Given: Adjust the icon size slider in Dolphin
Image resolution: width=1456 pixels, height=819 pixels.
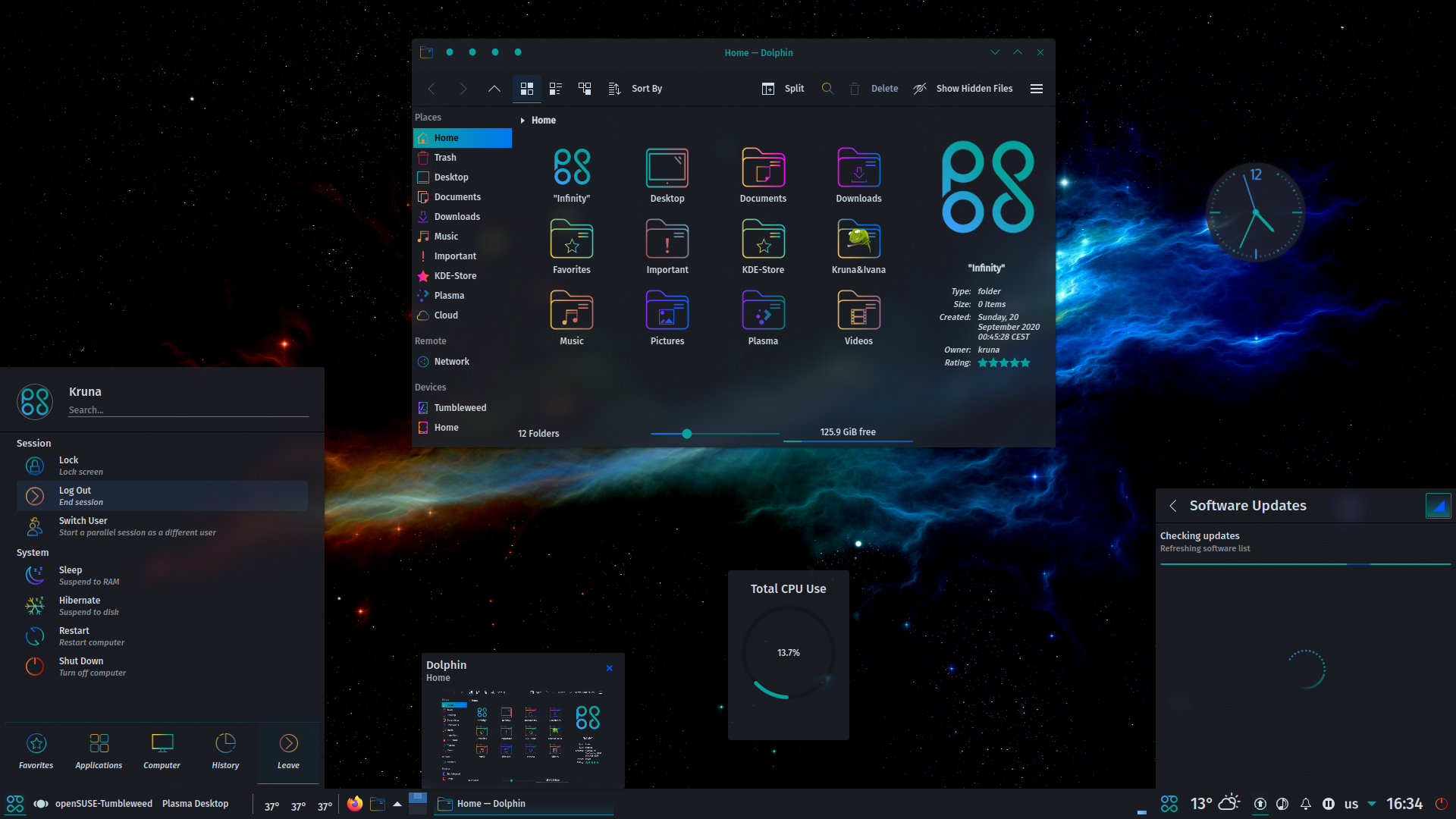Looking at the screenshot, I should [686, 433].
